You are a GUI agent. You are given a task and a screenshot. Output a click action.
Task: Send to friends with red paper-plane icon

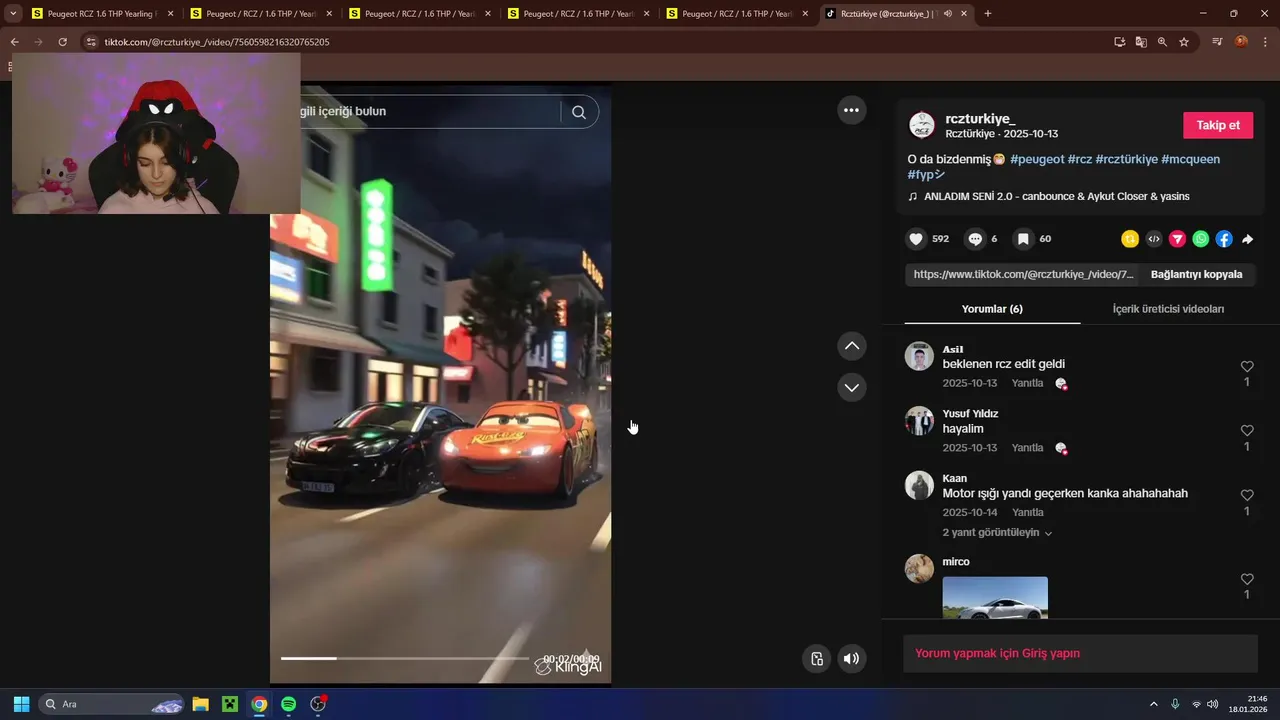coord(1177,239)
